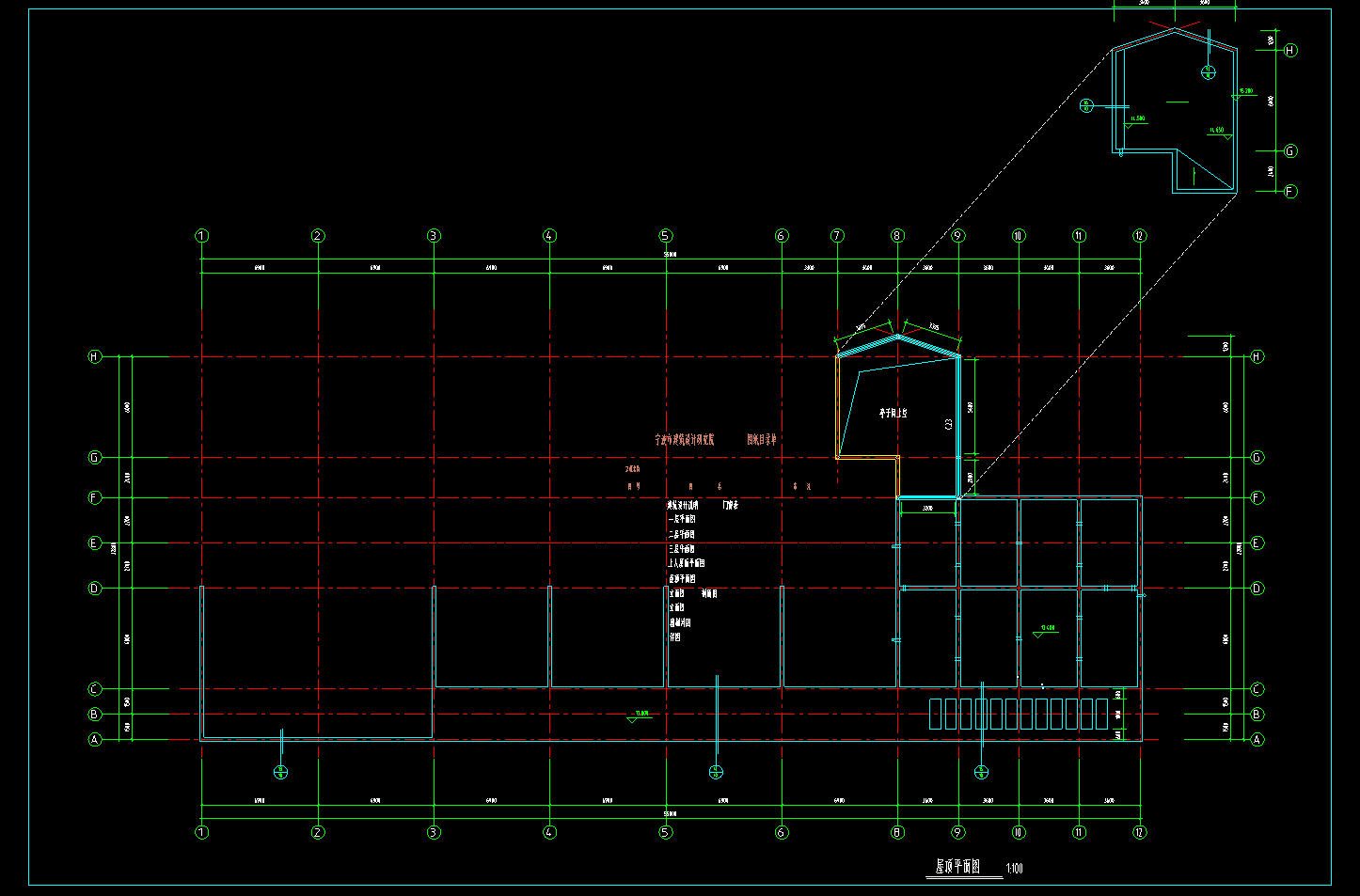Click the section symbol below axis 9
This screenshot has width=1360, height=896.
click(x=981, y=772)
